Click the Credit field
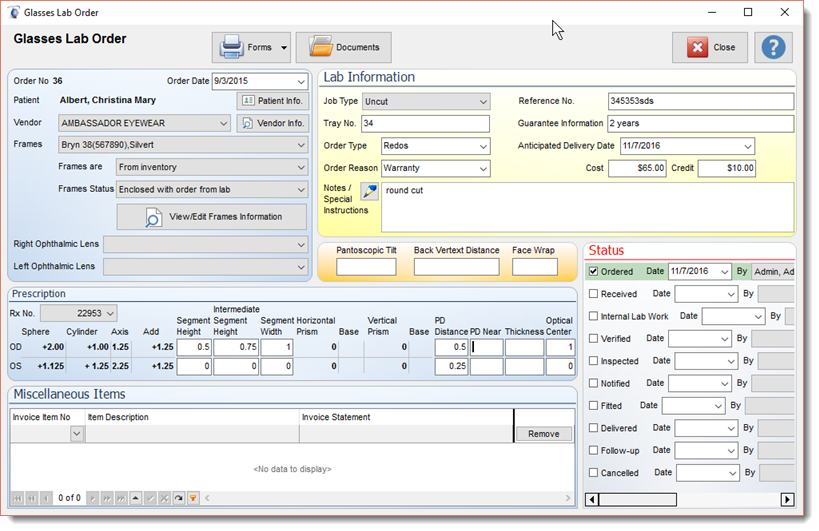This screenshot has height=531, width=819. coord(727,169)
